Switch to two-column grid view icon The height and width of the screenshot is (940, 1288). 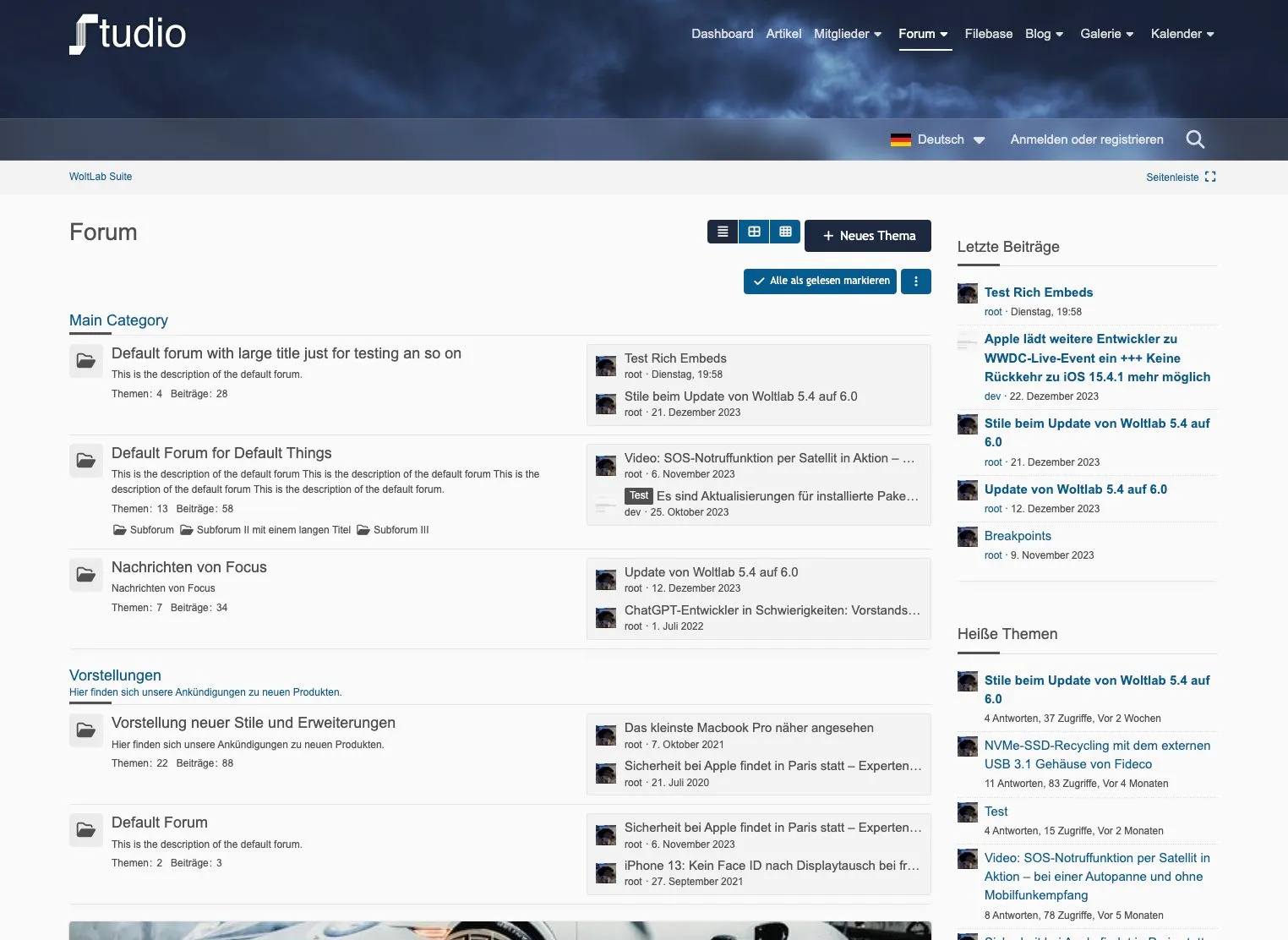coord(754,232)
